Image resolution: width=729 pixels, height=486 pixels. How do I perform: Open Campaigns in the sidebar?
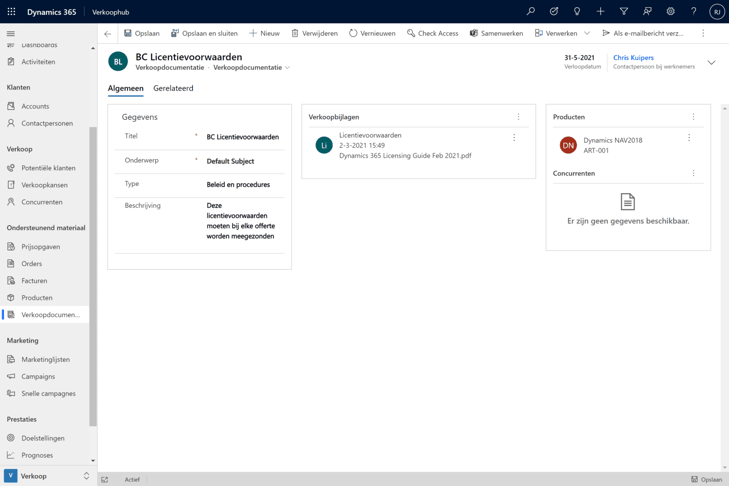[38, 376]
